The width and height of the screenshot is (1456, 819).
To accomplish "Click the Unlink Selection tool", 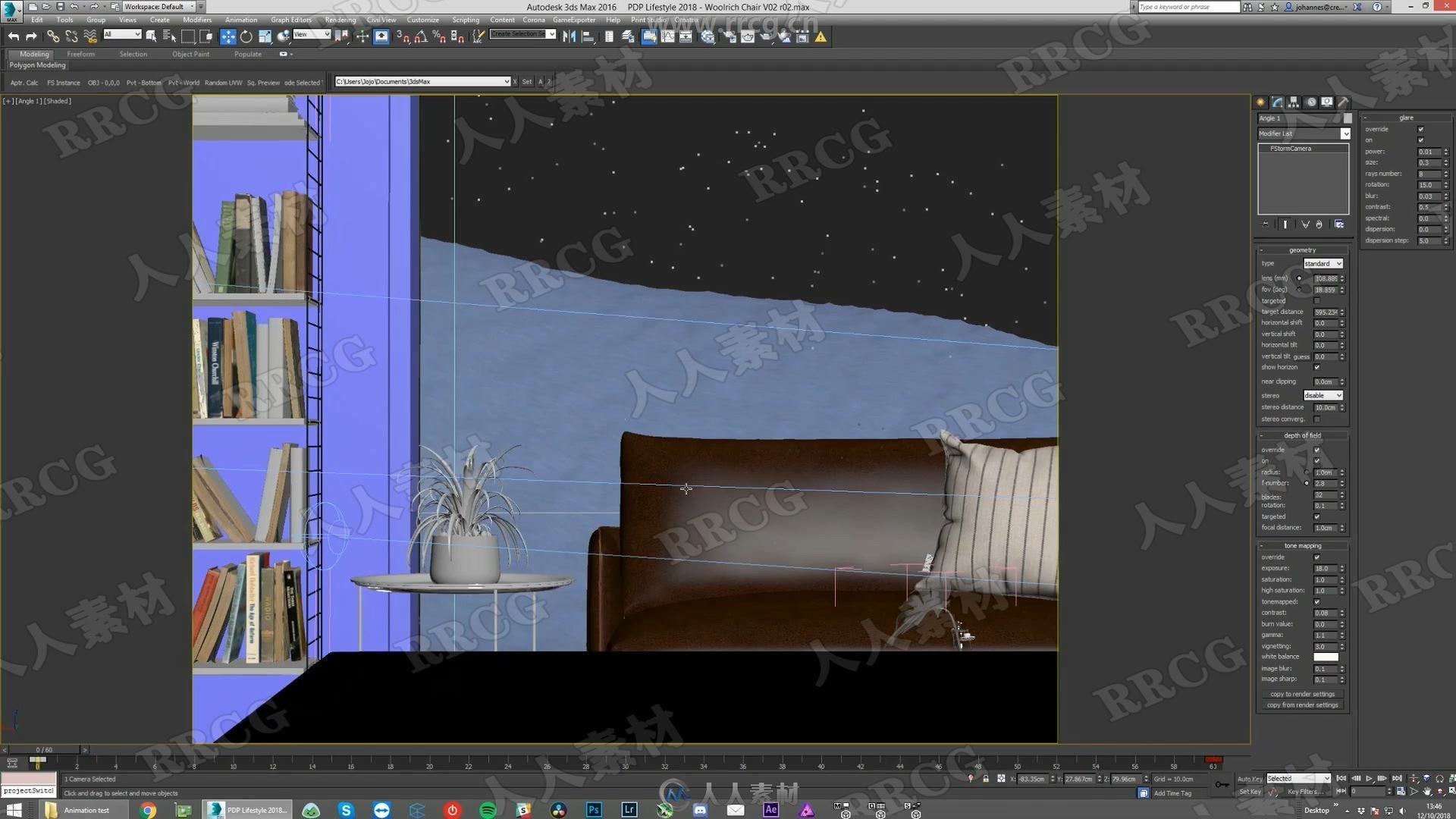I will click(x=71, y=36).
